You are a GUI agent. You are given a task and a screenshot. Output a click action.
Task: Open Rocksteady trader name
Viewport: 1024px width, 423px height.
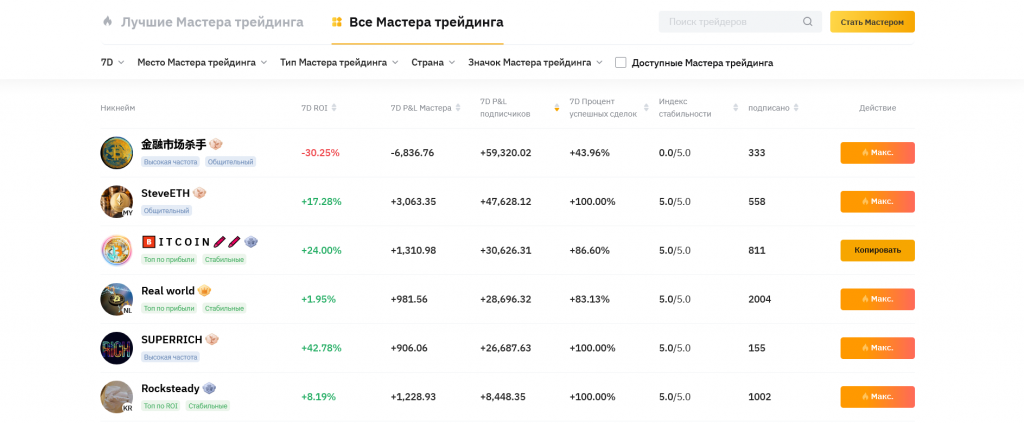pos(170,388)
